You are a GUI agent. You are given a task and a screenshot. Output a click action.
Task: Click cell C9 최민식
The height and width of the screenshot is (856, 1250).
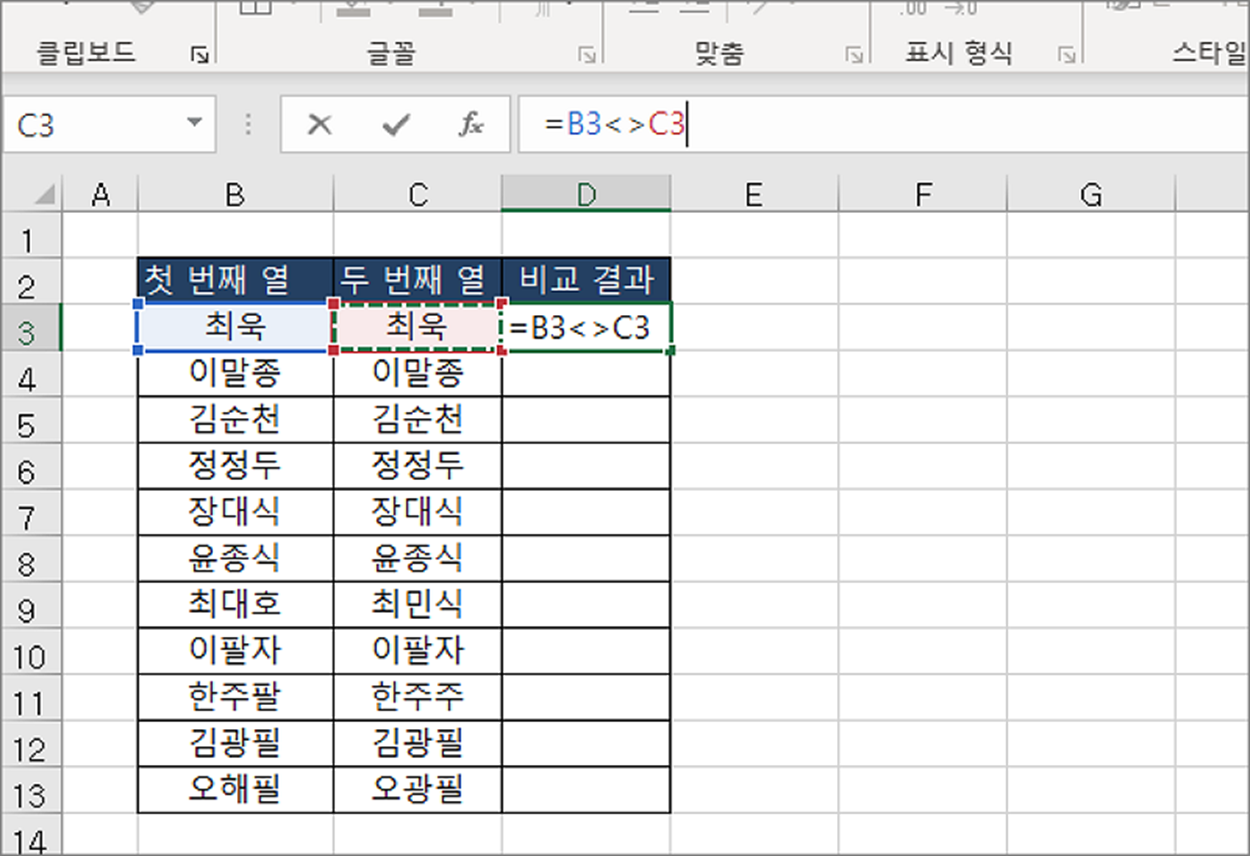point(418,605)
